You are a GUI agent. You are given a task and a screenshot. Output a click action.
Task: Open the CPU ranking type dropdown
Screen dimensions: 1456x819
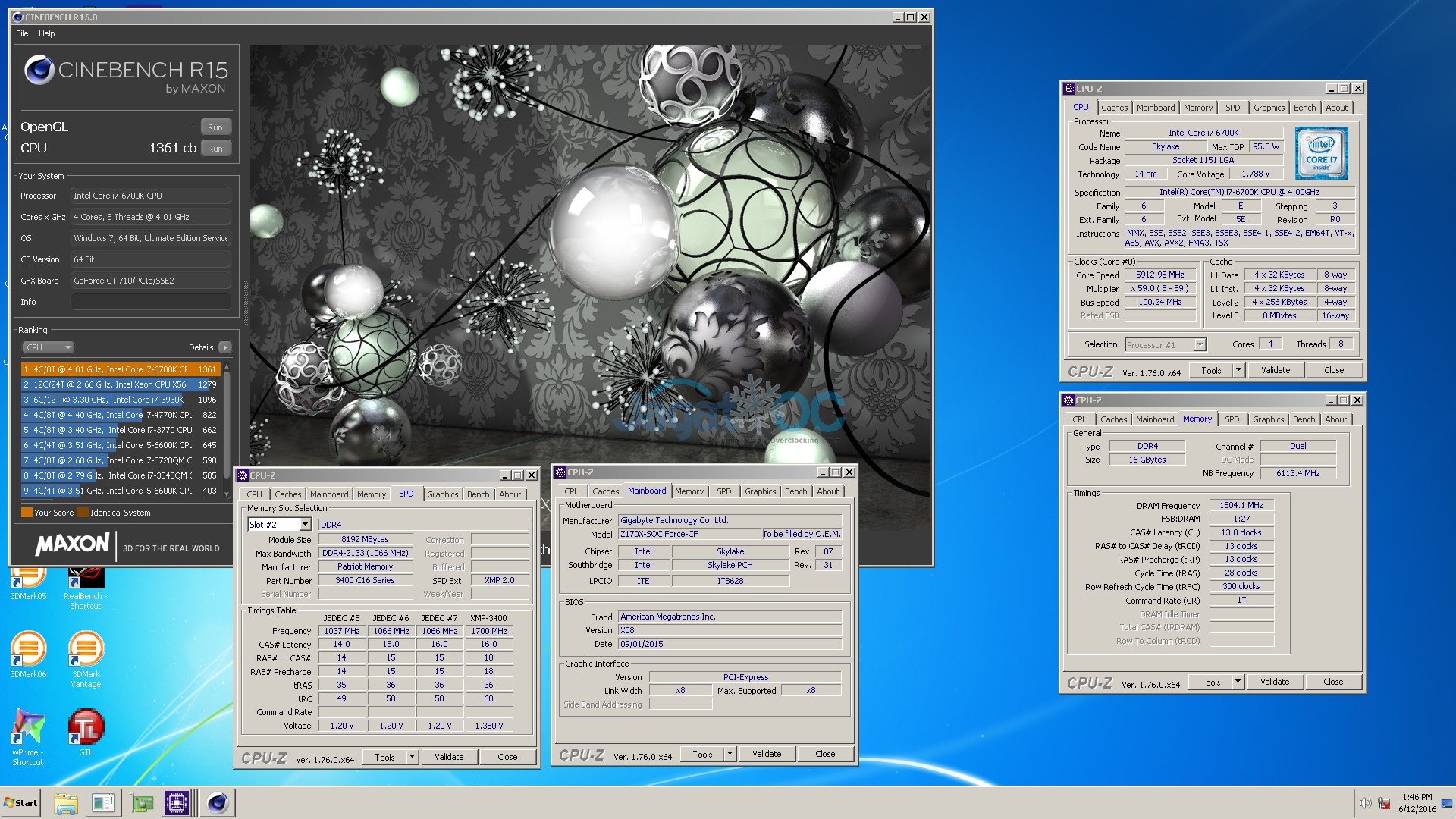(x=48, y=347)
